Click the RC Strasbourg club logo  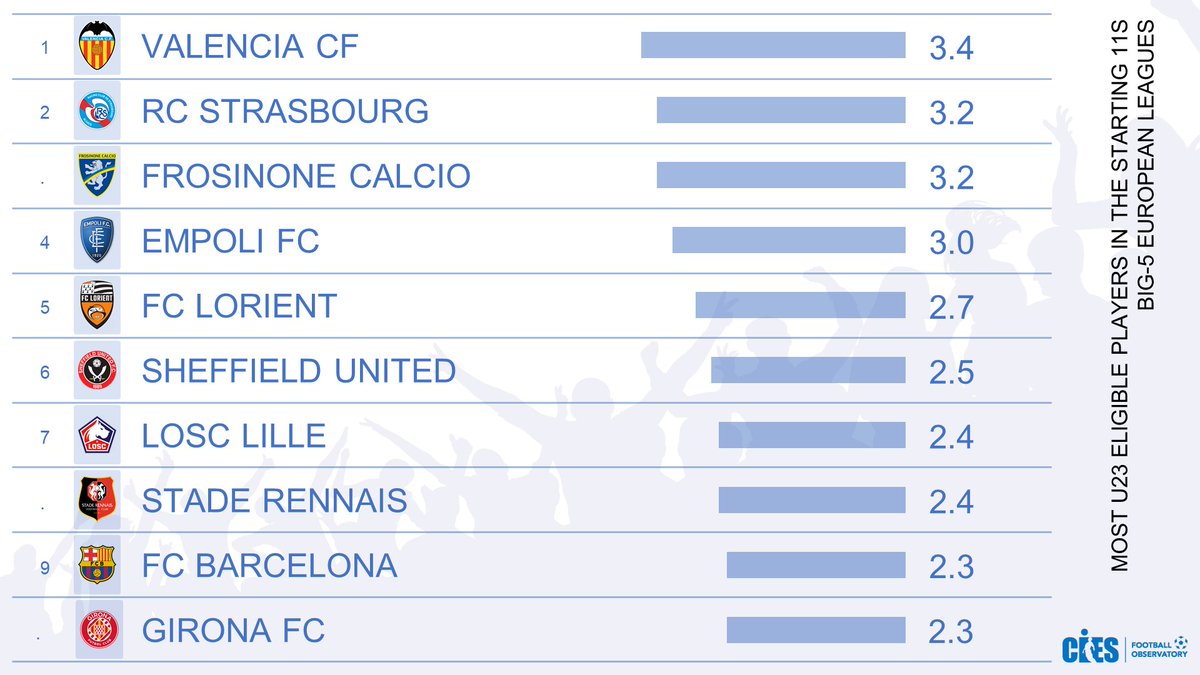click(98, 111)
